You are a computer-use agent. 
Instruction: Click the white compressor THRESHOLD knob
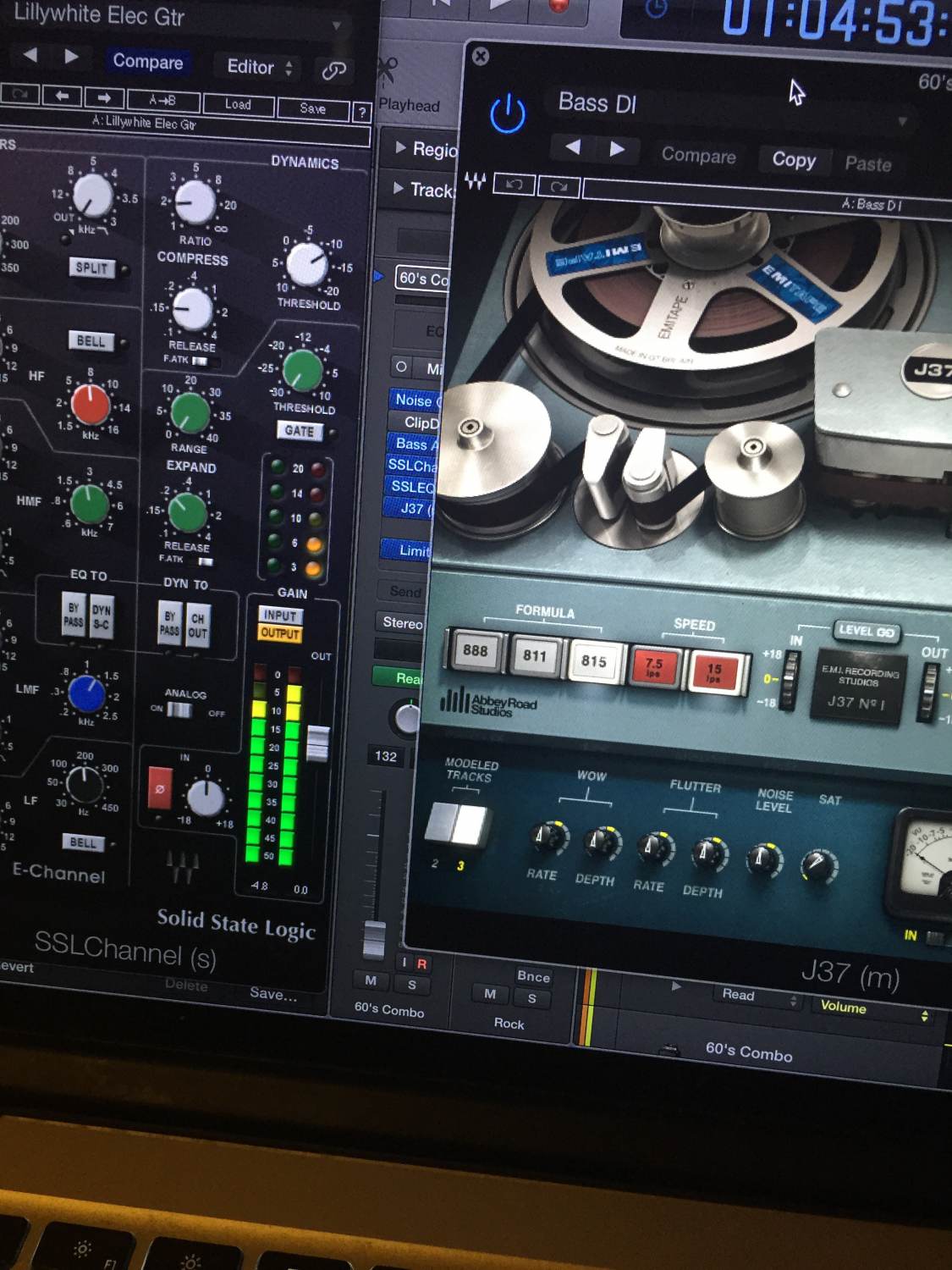click(306, 263)
